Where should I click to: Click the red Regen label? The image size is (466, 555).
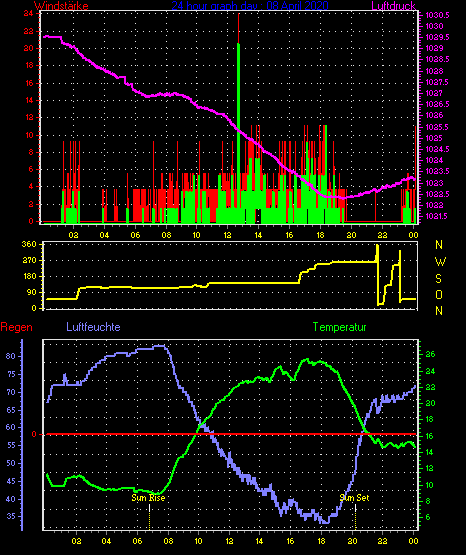pos(16,327)
